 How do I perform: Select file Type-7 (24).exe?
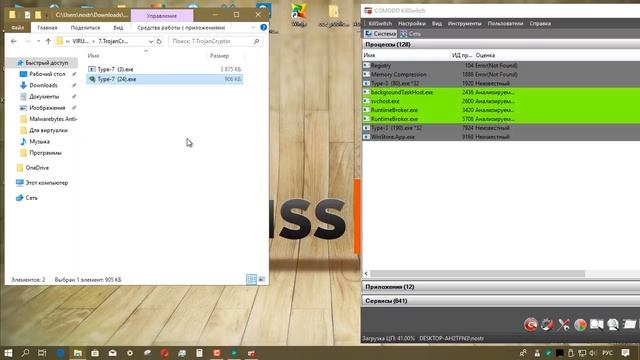click(164, 79)
